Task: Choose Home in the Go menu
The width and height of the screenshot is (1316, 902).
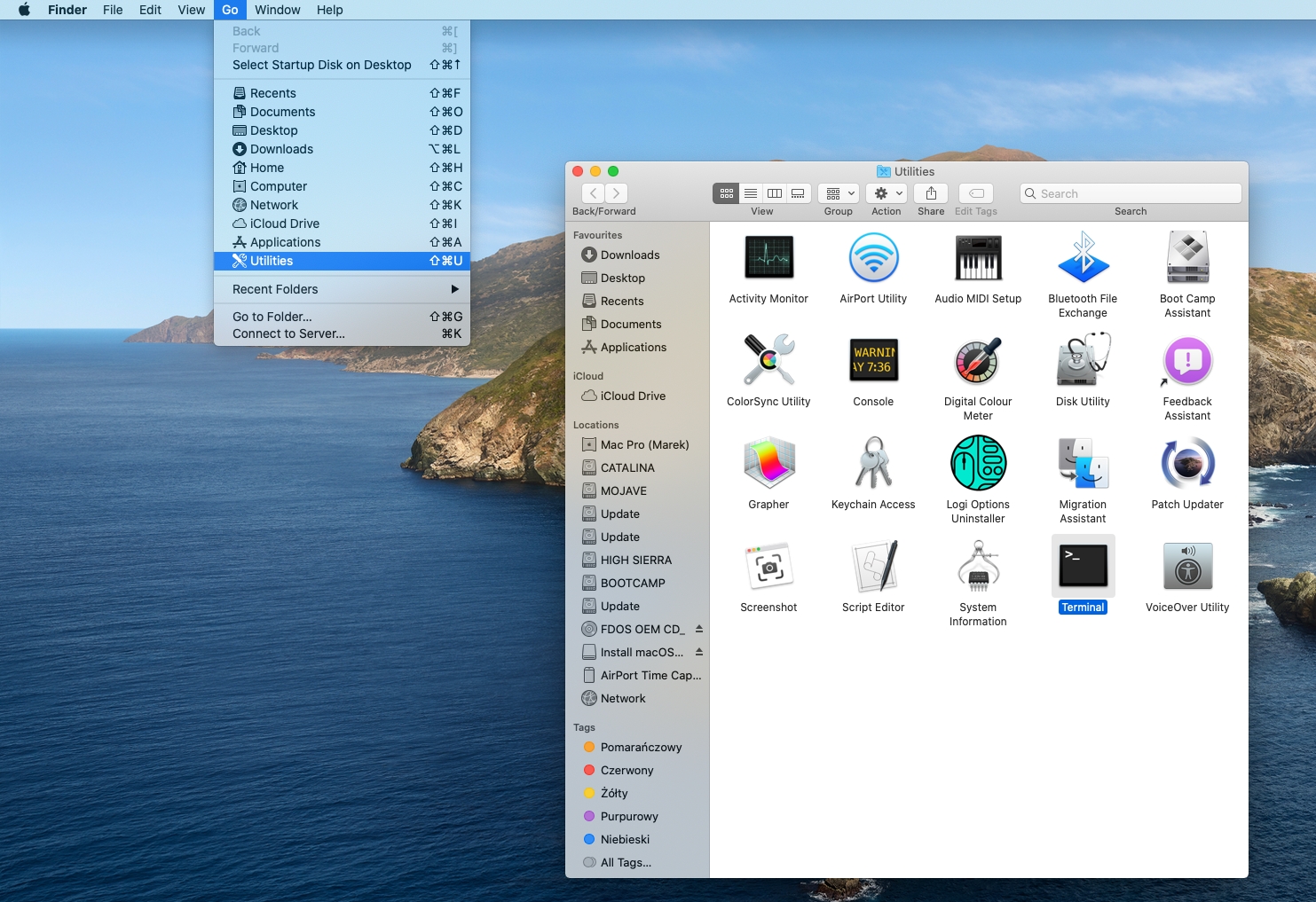Action: [x=342, y=168]
